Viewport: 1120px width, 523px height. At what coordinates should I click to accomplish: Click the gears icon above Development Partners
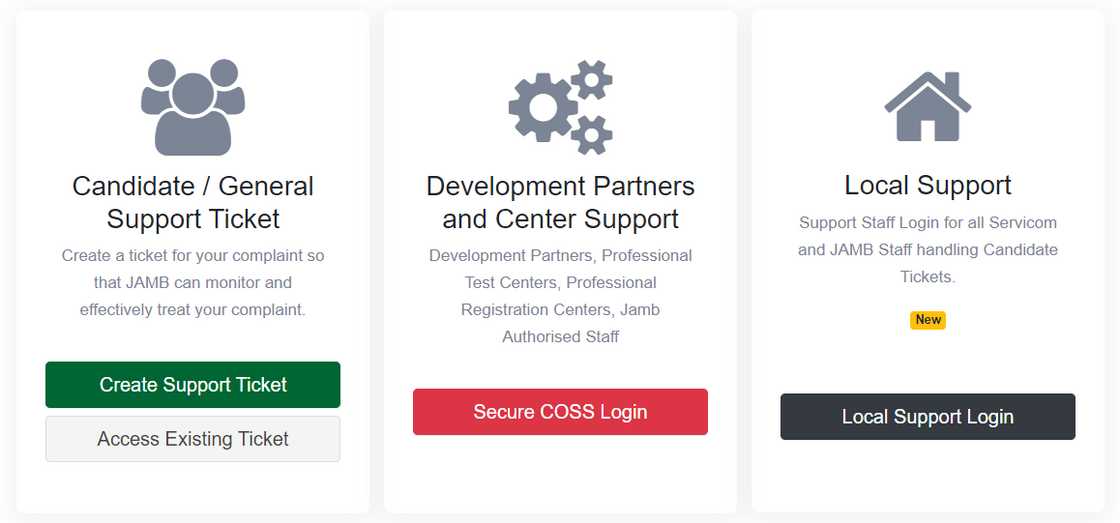(560, 106)
